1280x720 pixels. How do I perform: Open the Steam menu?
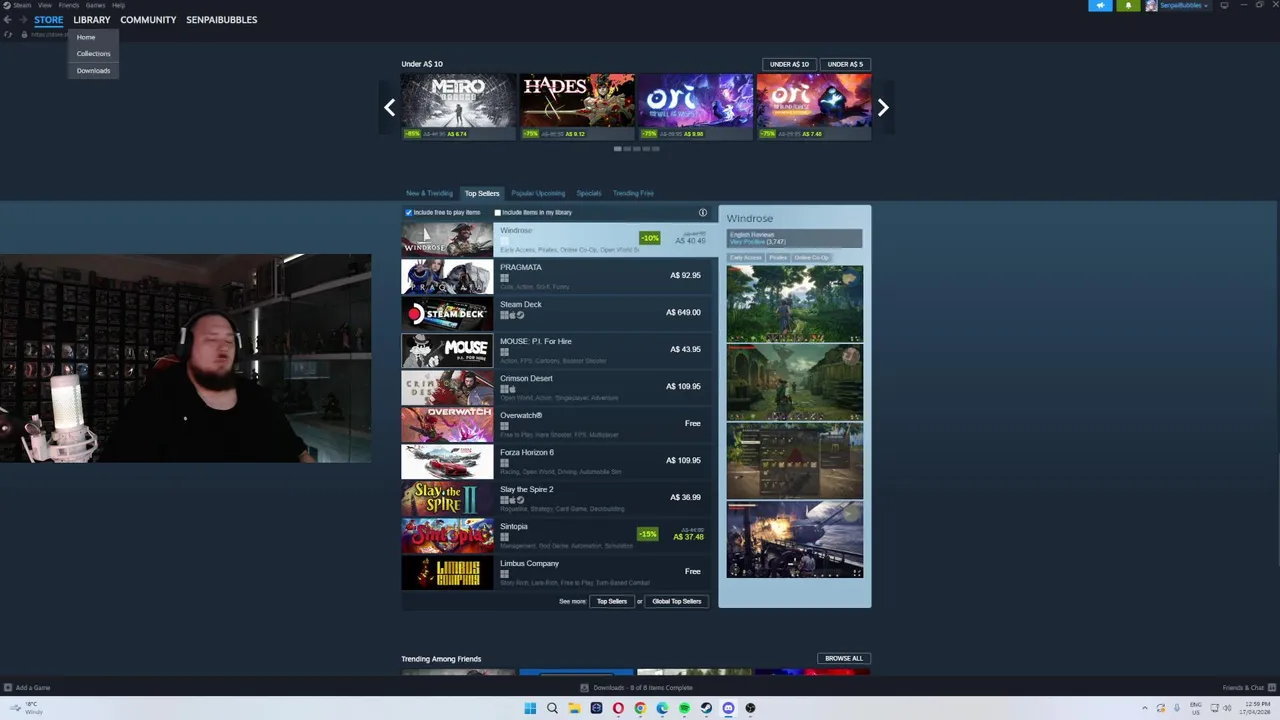(21, 5)
